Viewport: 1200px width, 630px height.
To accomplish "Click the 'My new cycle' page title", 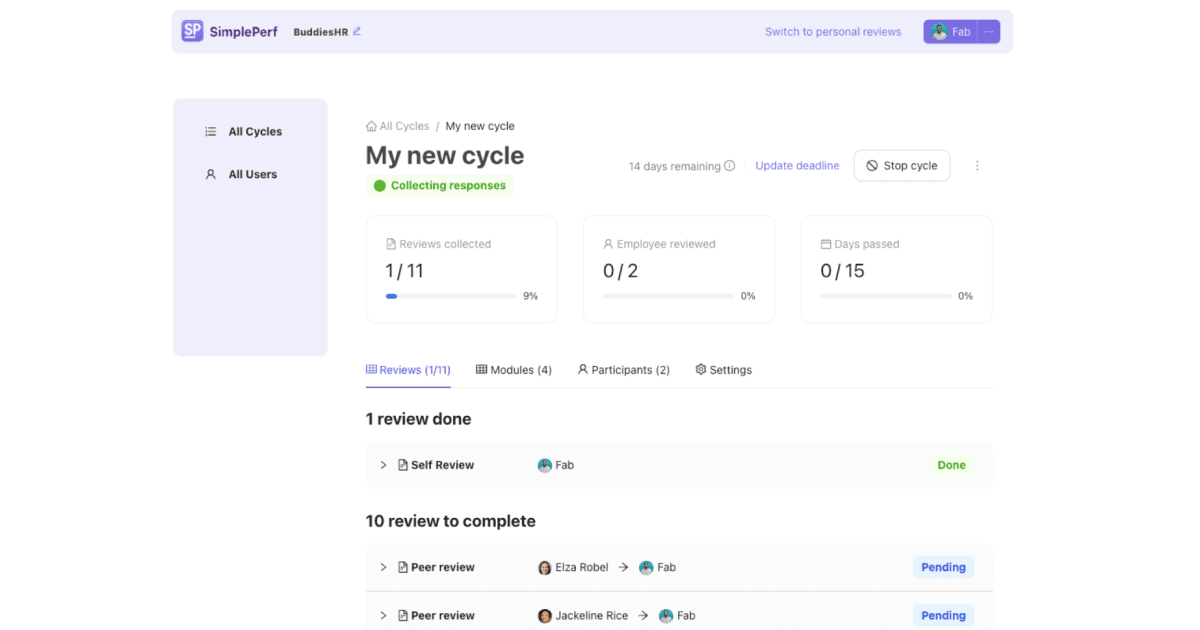I will [445, 156].
